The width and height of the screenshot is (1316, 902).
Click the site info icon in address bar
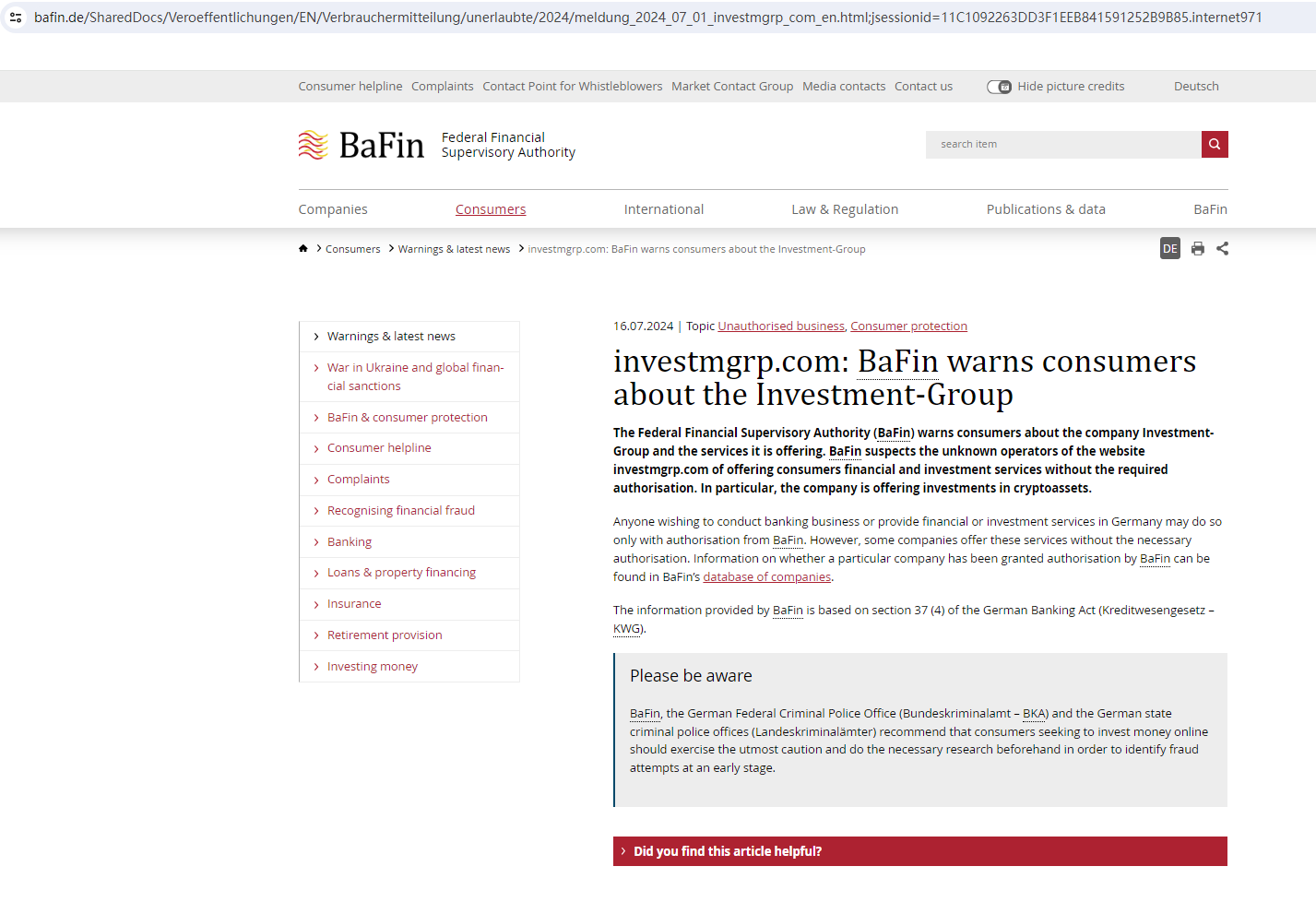point(16,18)
